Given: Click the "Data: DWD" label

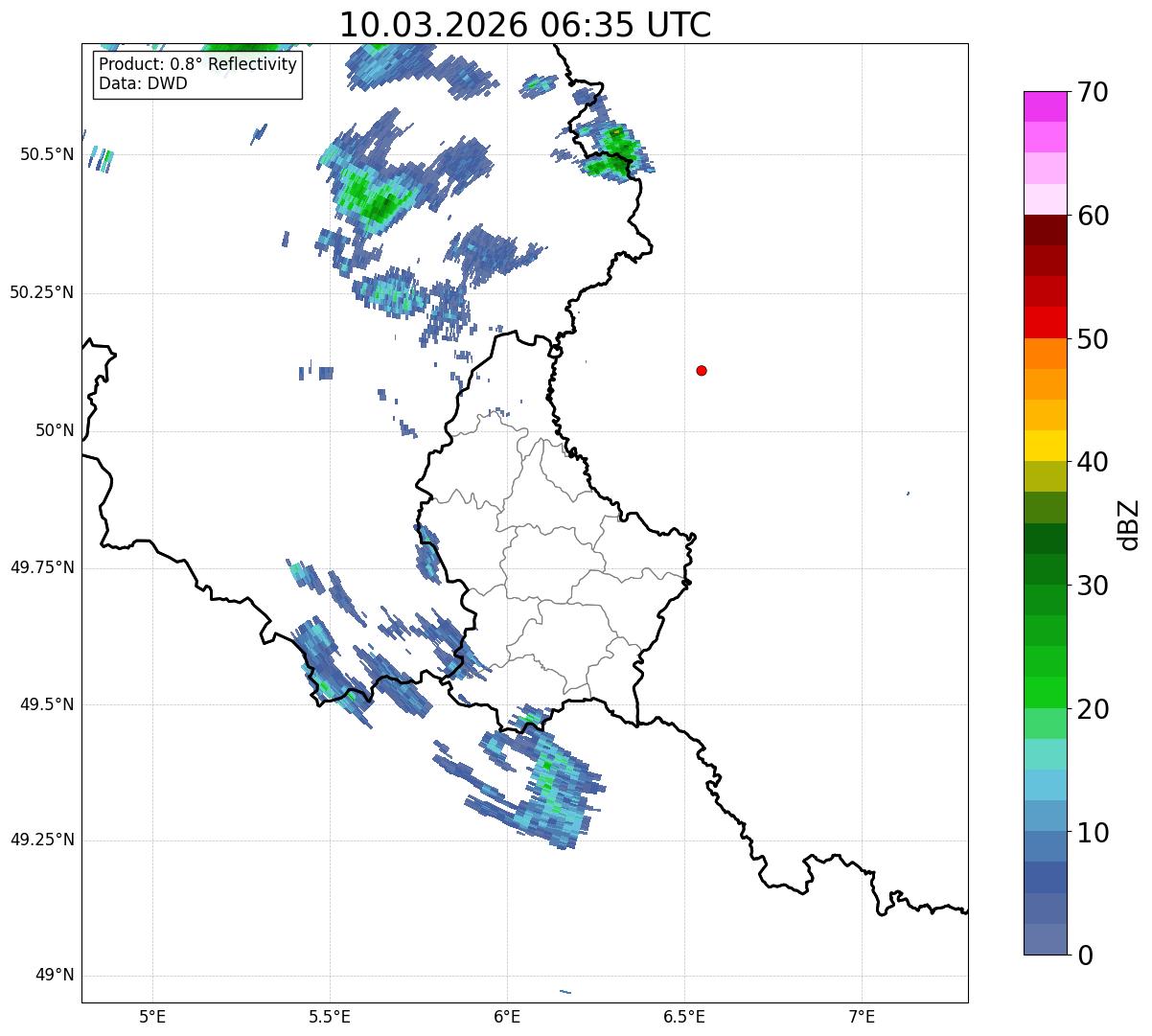Looking at the screenshot, I should point(143,83).
